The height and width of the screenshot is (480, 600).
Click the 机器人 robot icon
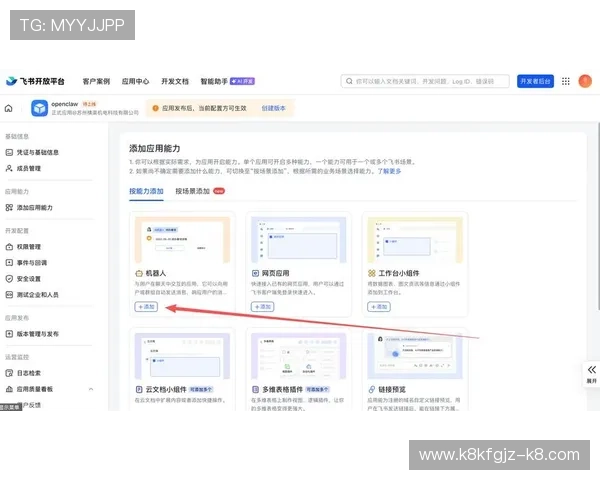point(139,273)
